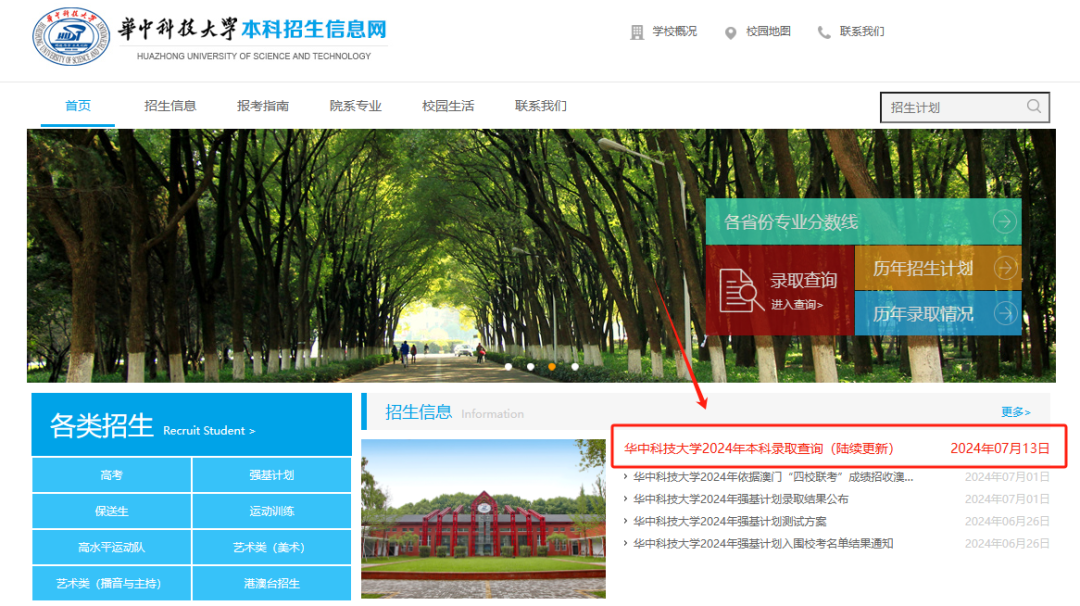Click the date 2024年07月13日
Viewport: 1080px width, 606px height.
point(1000,449)
